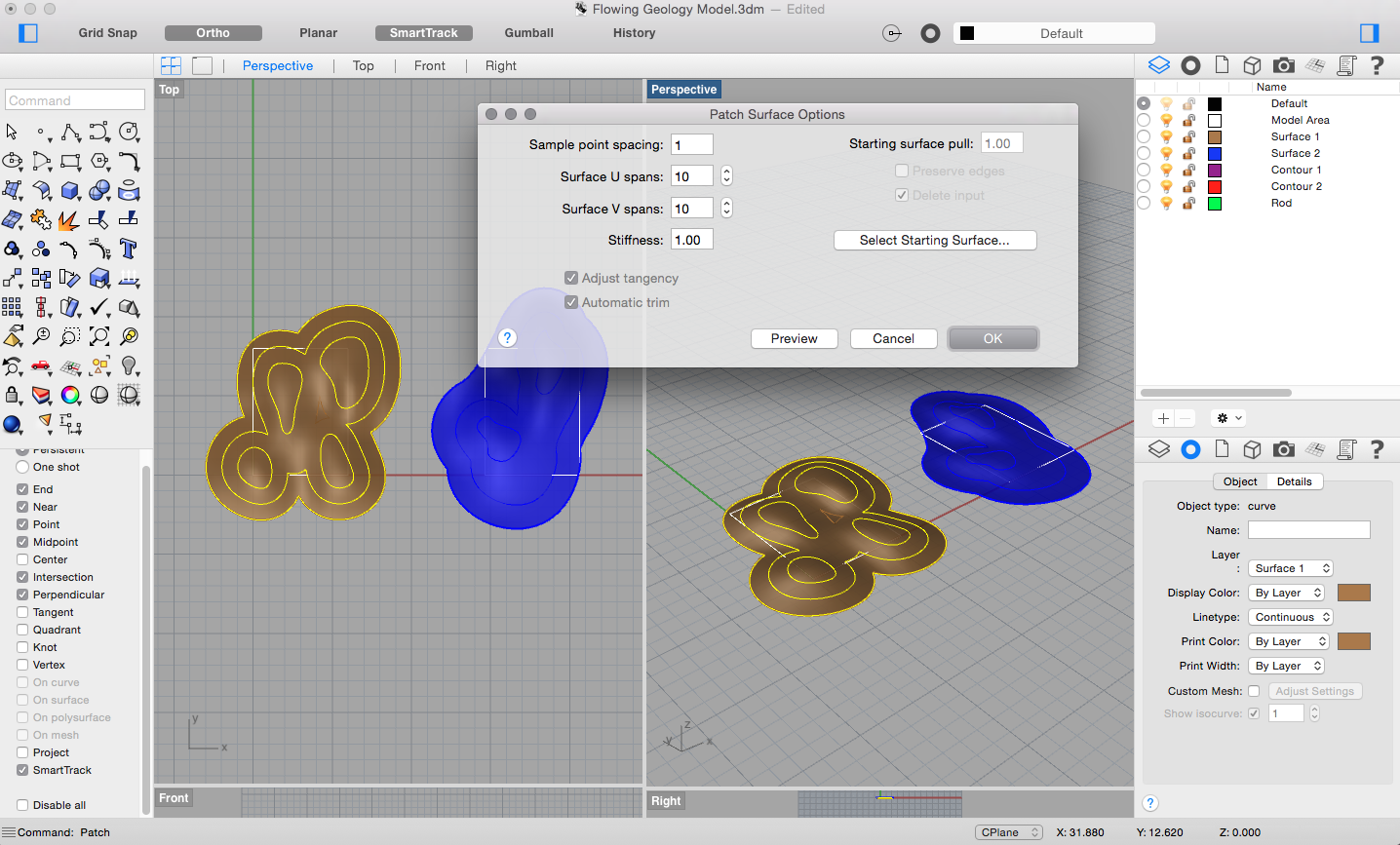1400x845 pixels.
Task: Uncheck the SmartTrack osnap checkbox
Action: point(22,770)
